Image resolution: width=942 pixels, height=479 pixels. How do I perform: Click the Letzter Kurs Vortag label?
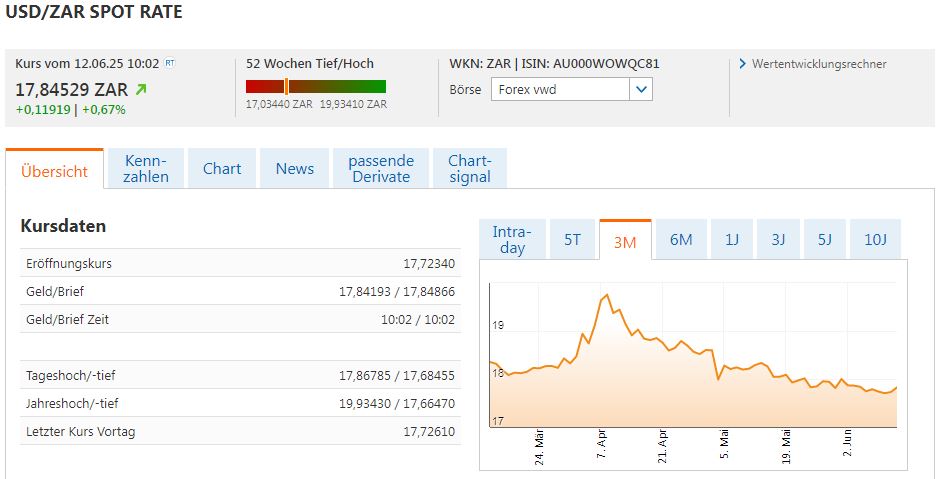tap(81, 432)
